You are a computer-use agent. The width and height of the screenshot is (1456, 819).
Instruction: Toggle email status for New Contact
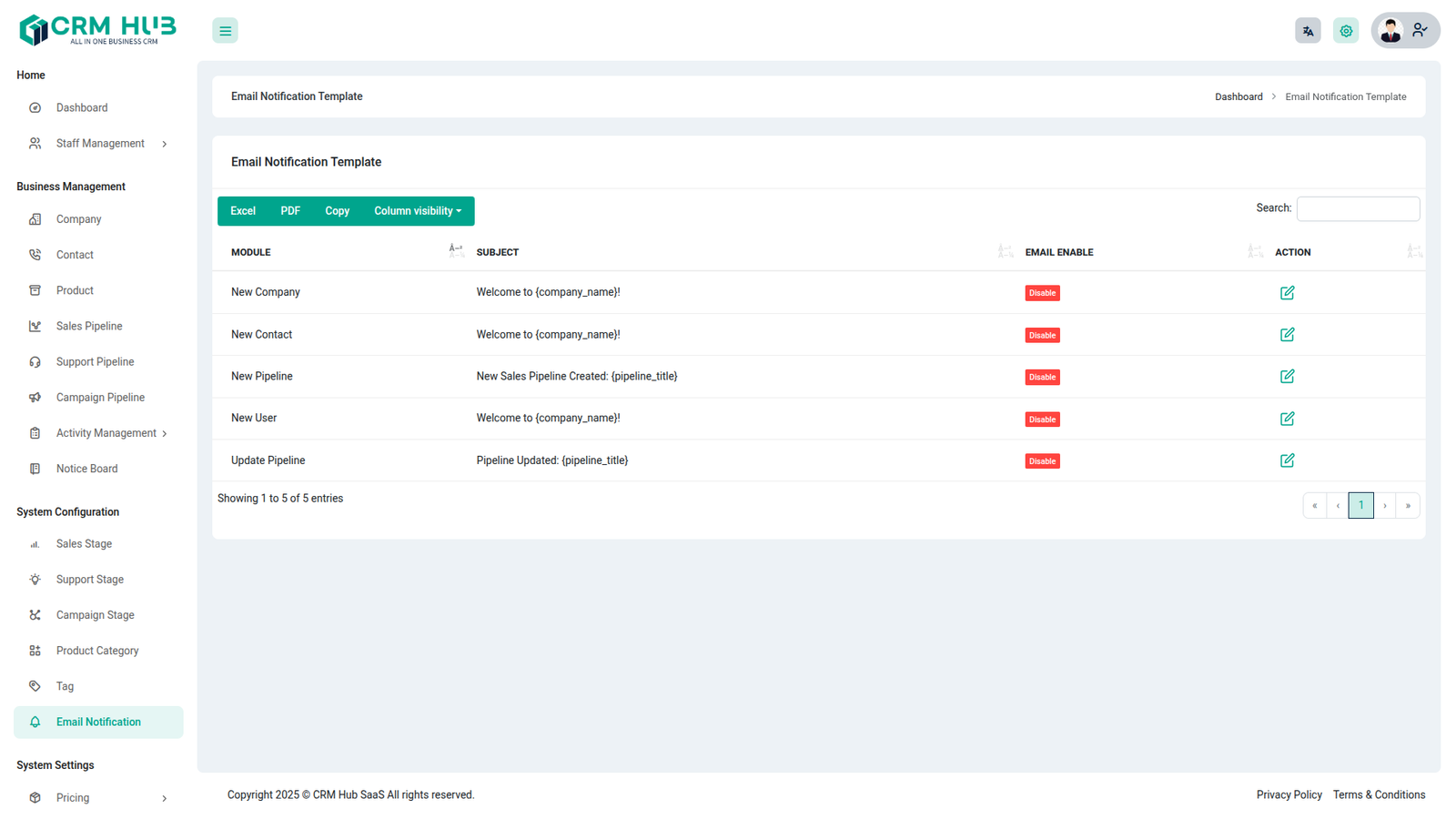click(1042, 336)
